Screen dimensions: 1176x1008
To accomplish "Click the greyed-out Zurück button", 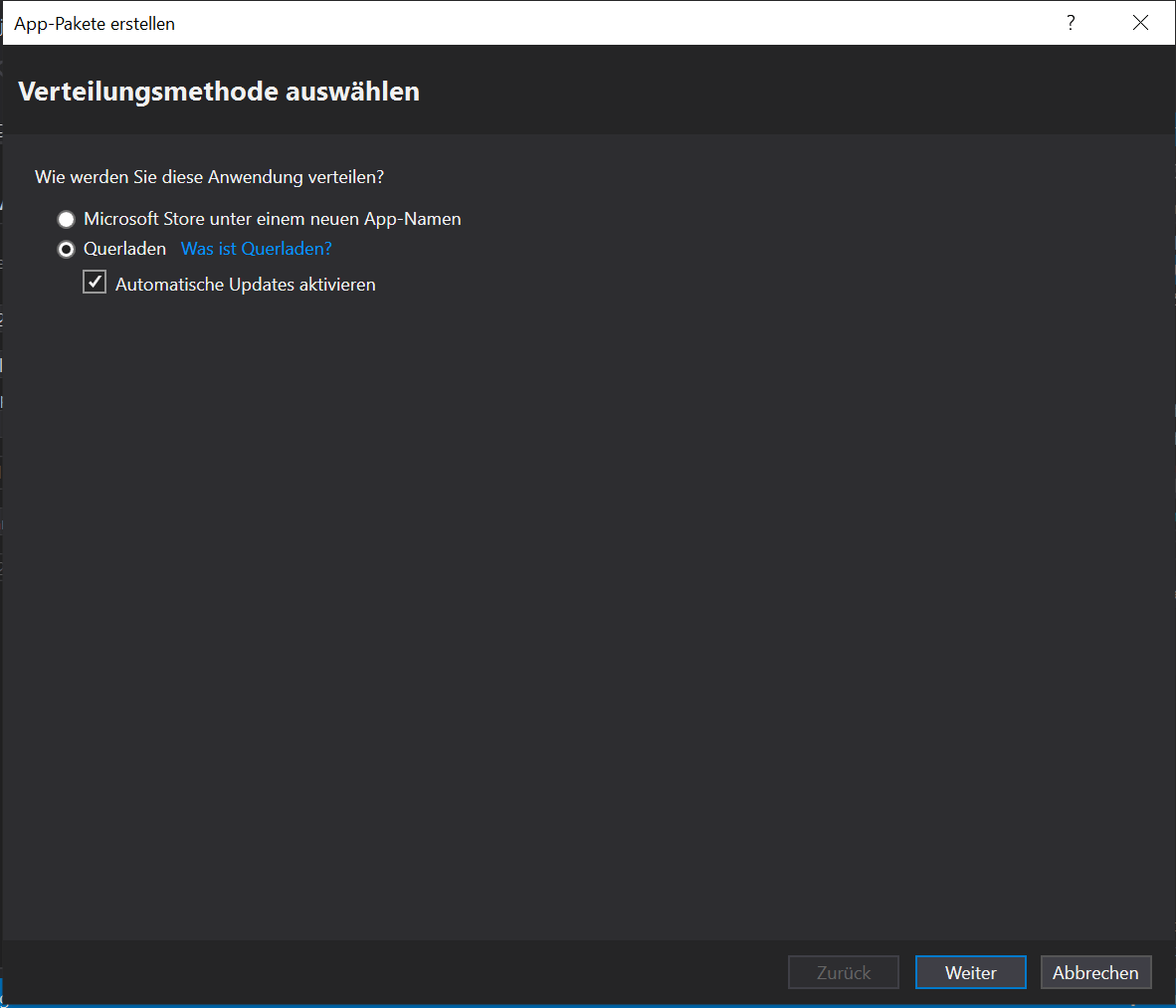I will [x=843, y=972].
